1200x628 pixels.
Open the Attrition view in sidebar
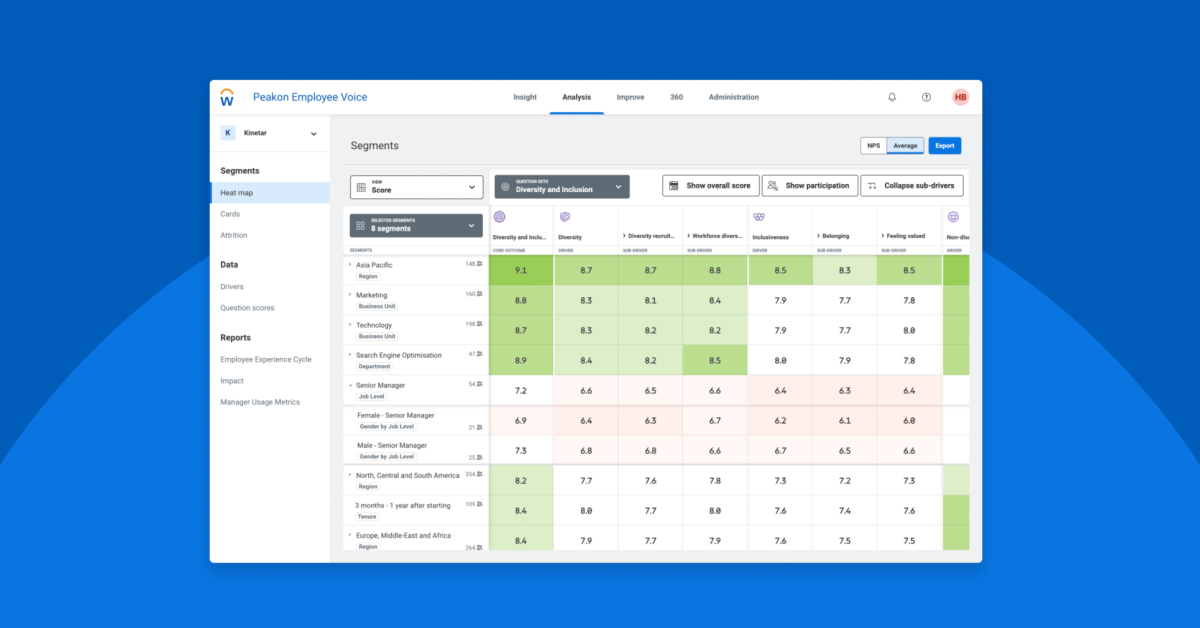tap(233, 234)
